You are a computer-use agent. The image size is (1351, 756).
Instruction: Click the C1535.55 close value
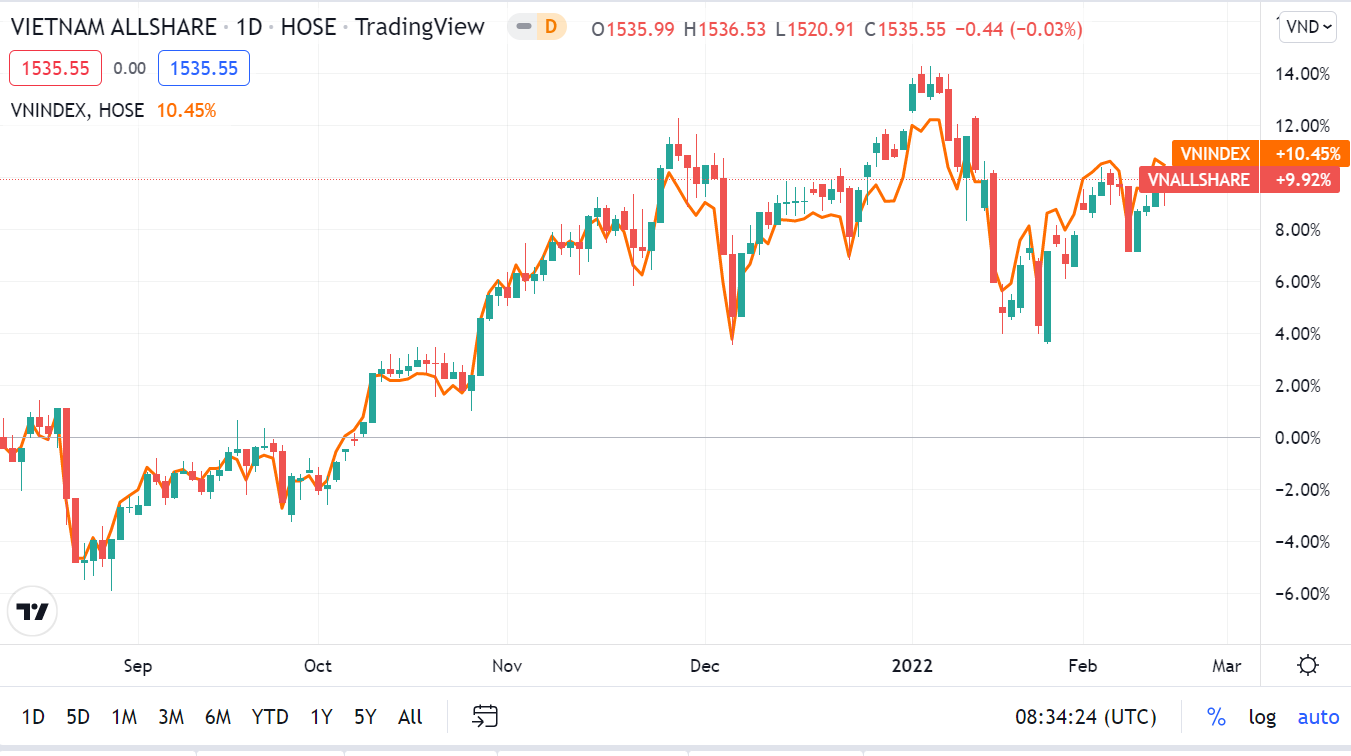(905, 29)
